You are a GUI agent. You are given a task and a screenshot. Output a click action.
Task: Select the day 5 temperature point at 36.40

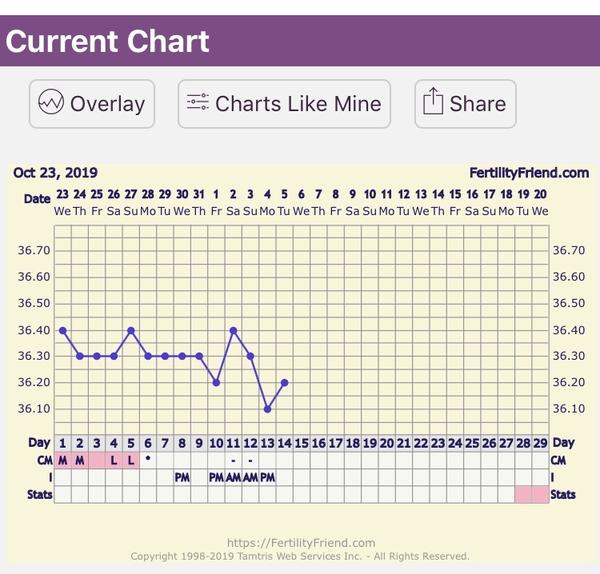click(131, 330)
